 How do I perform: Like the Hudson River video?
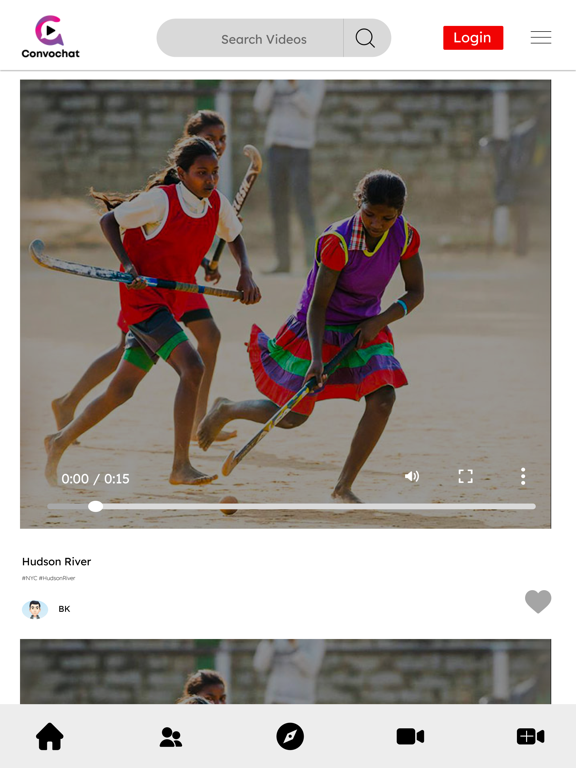(x=538, y=601)
